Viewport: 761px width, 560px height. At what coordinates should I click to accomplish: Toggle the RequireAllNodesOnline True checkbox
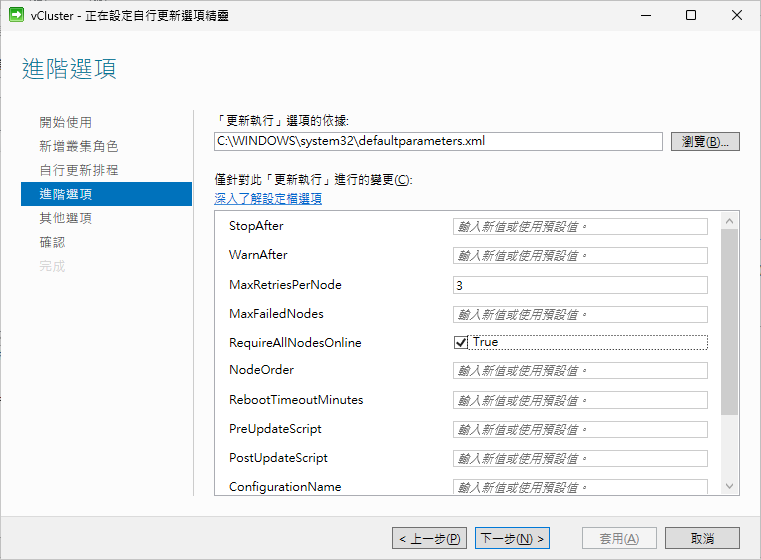click(461, 342)
